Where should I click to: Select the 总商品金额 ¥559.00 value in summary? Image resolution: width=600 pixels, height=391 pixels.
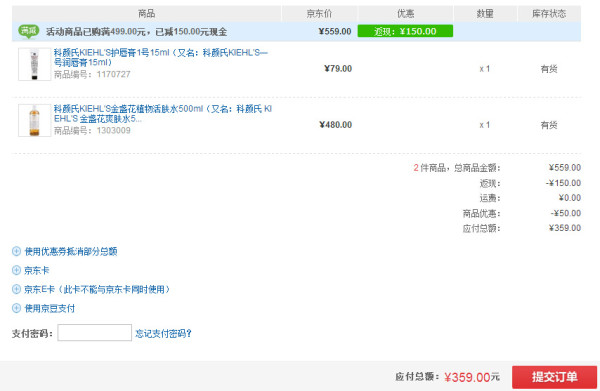point(565,168)
